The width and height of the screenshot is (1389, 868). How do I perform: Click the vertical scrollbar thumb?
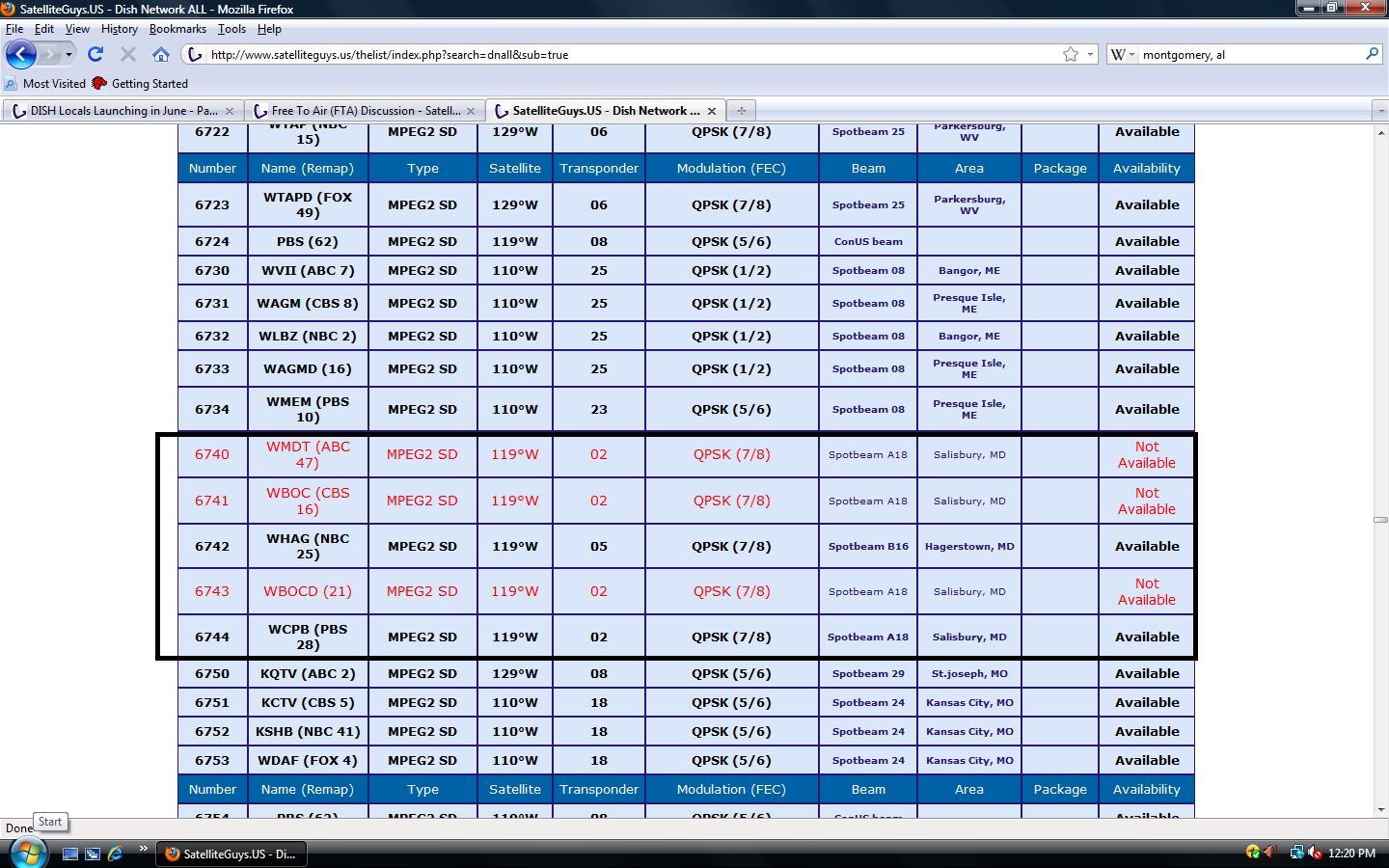click(1380, 520)
